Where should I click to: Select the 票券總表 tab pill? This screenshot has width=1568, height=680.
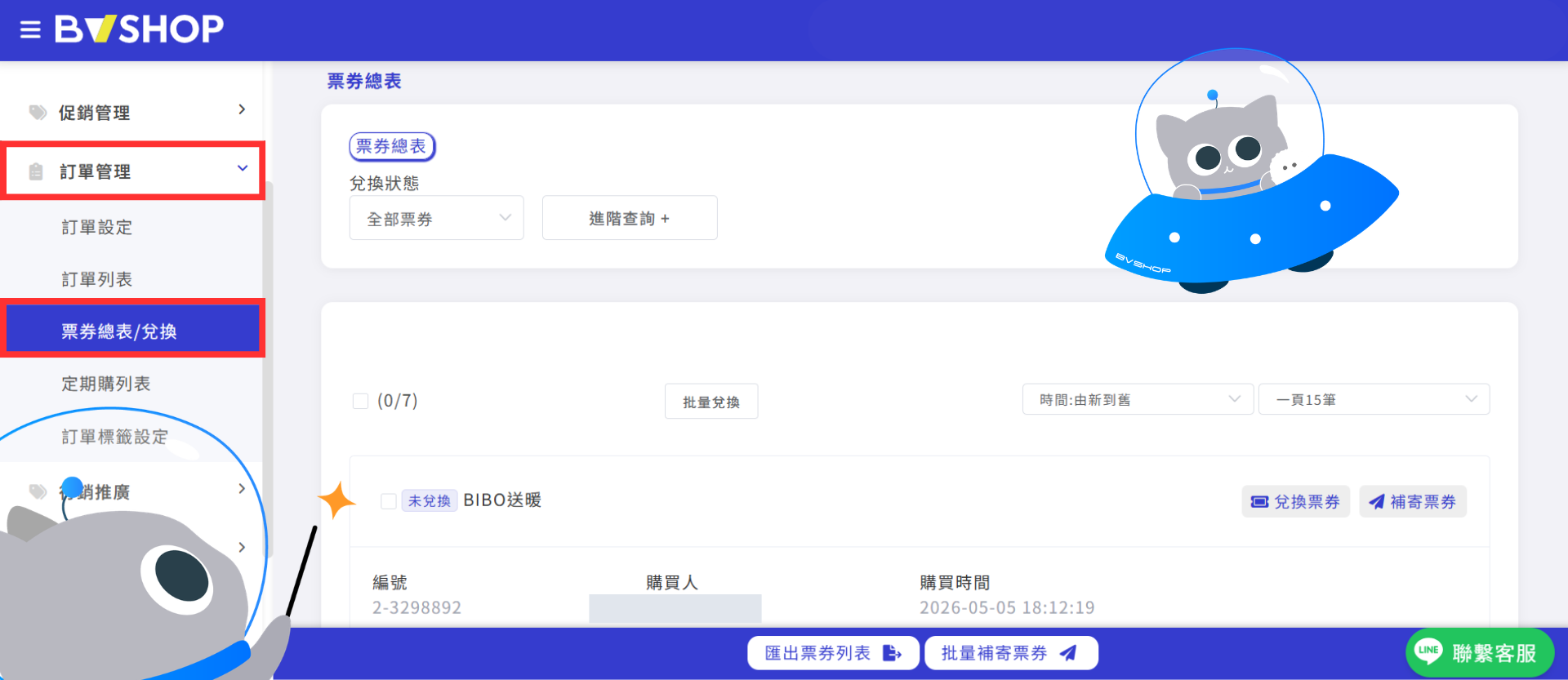392,146
